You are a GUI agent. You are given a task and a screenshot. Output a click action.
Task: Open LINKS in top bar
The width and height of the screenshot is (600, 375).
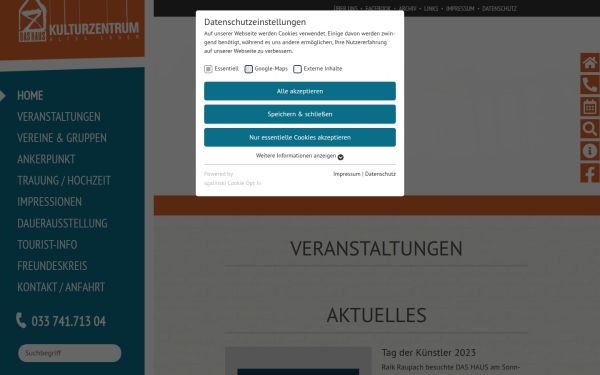point(431,8)
